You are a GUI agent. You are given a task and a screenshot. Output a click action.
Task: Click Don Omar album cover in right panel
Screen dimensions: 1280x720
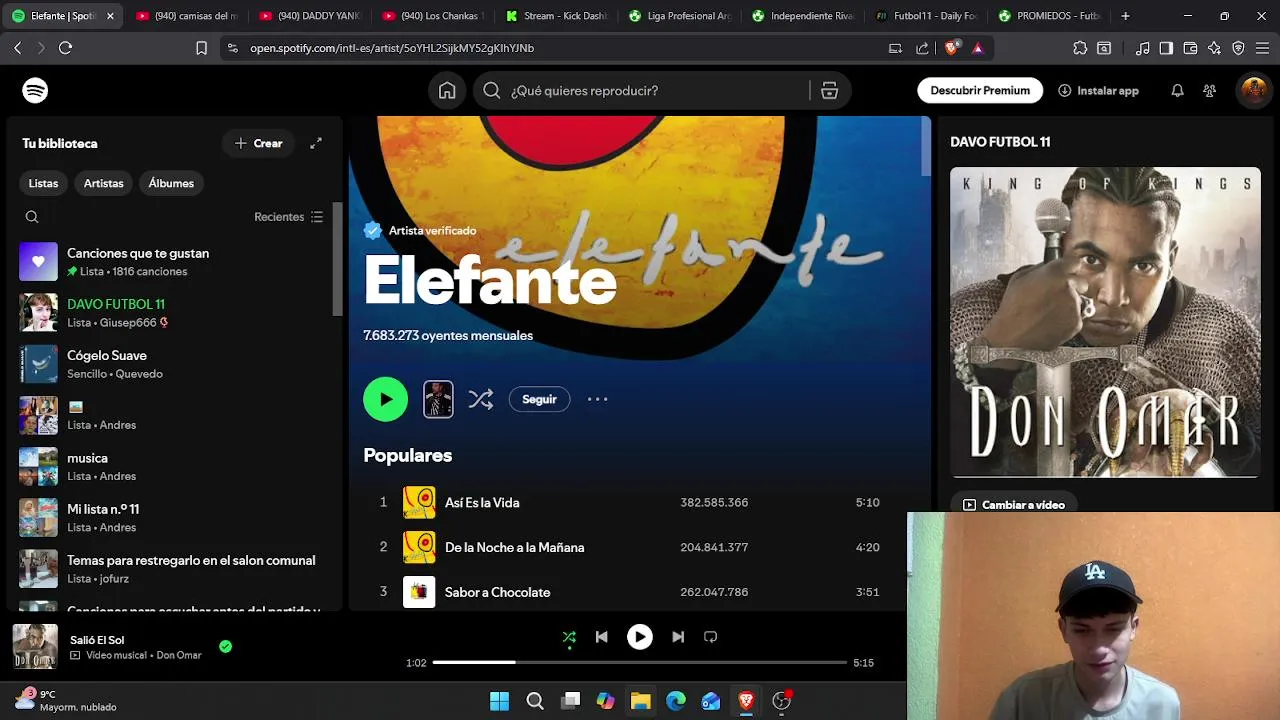point(1105,322)
